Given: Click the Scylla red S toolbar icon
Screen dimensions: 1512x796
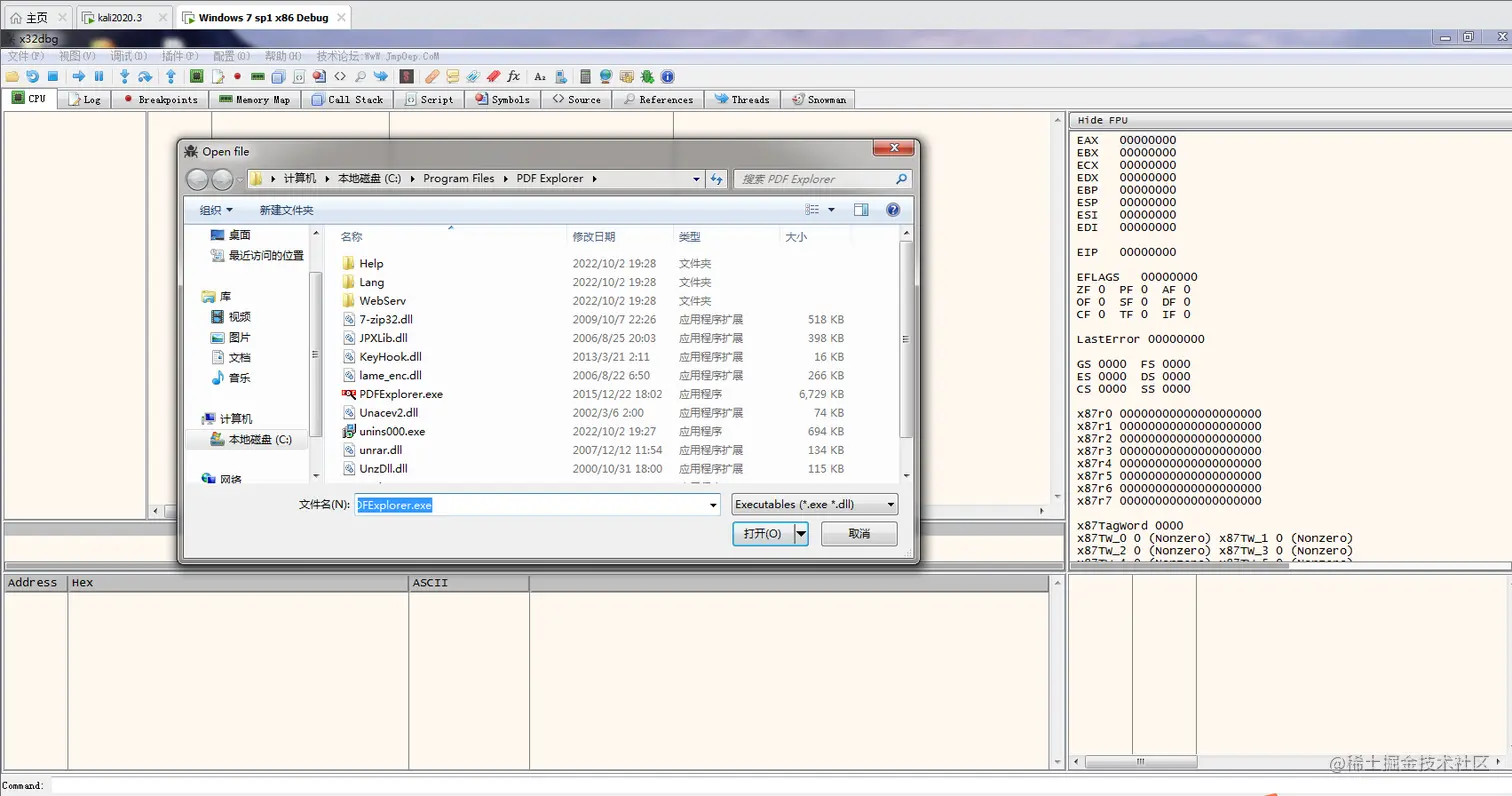Looking at the screenshot, I should (406, 76).
